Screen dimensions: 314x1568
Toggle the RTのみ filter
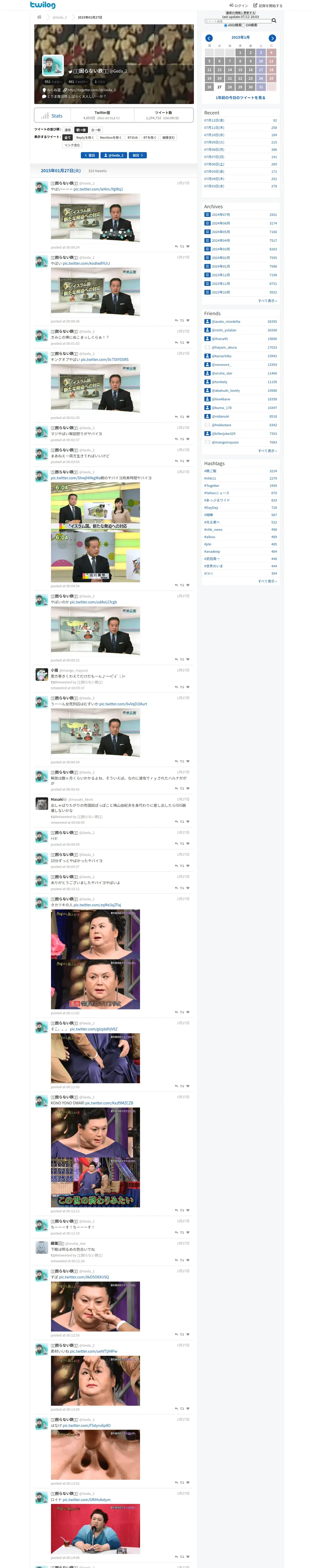[x=132, y=137]
